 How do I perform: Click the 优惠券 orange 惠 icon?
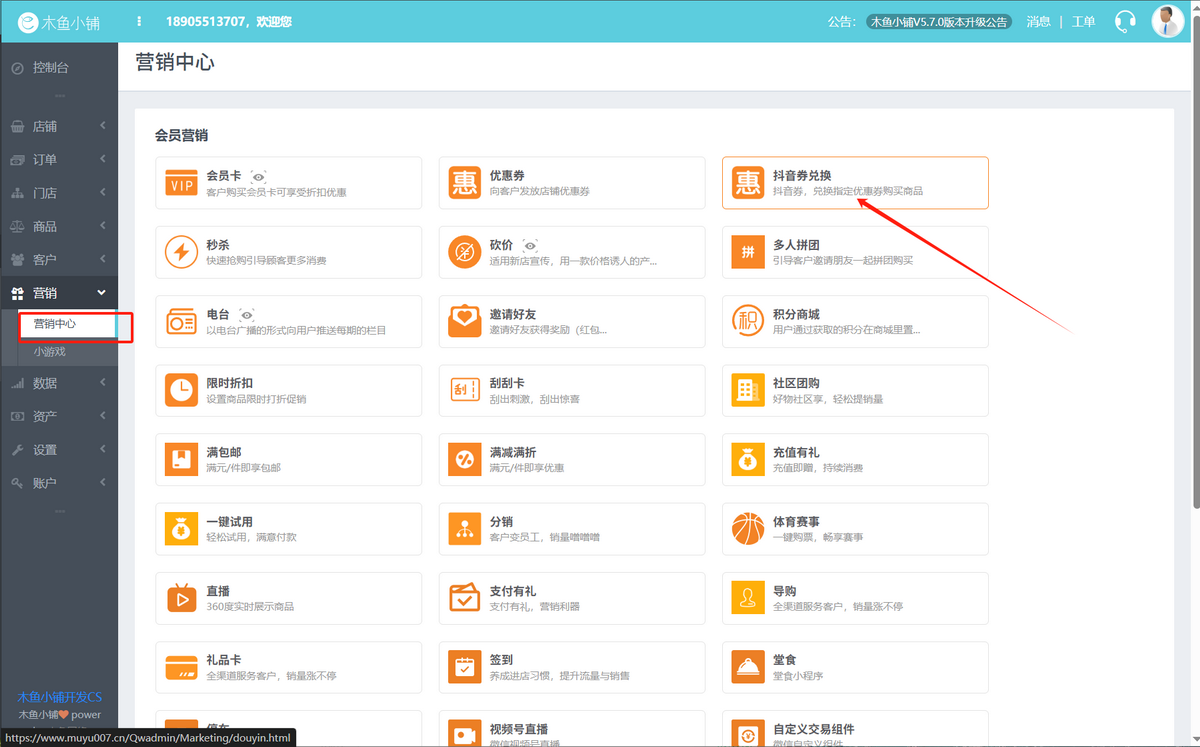465,183
